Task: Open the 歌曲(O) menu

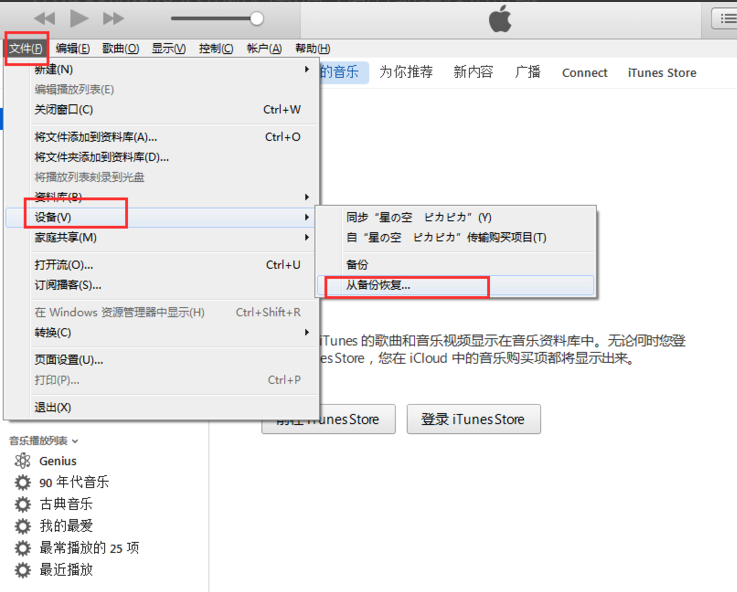Action: (121, 48)
